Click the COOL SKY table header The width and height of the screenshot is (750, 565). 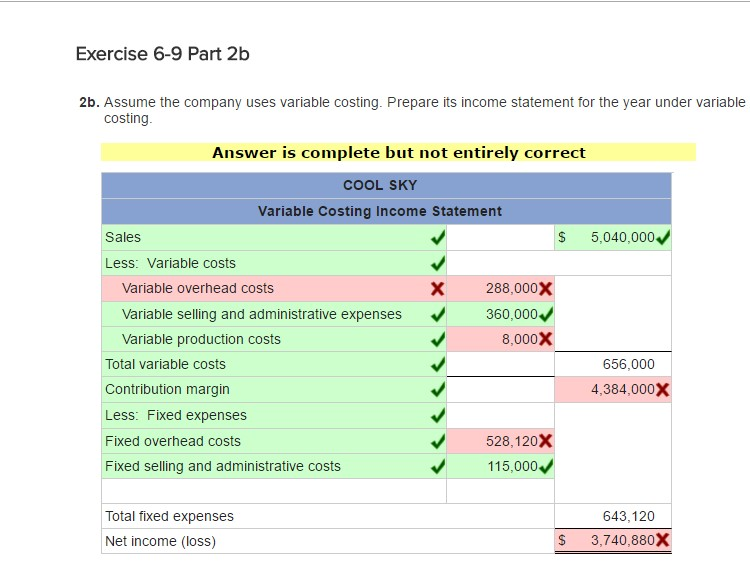[x=386, y=186]
